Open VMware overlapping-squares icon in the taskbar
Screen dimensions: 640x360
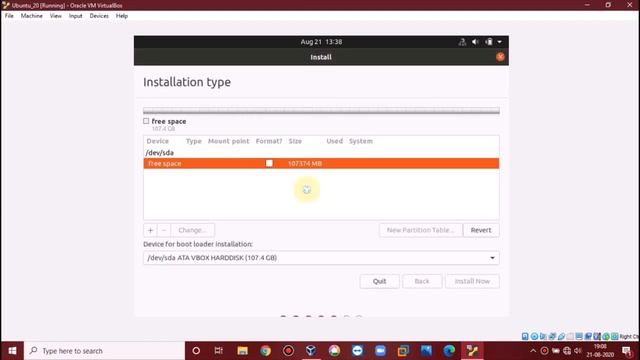(x=403, y=351)
